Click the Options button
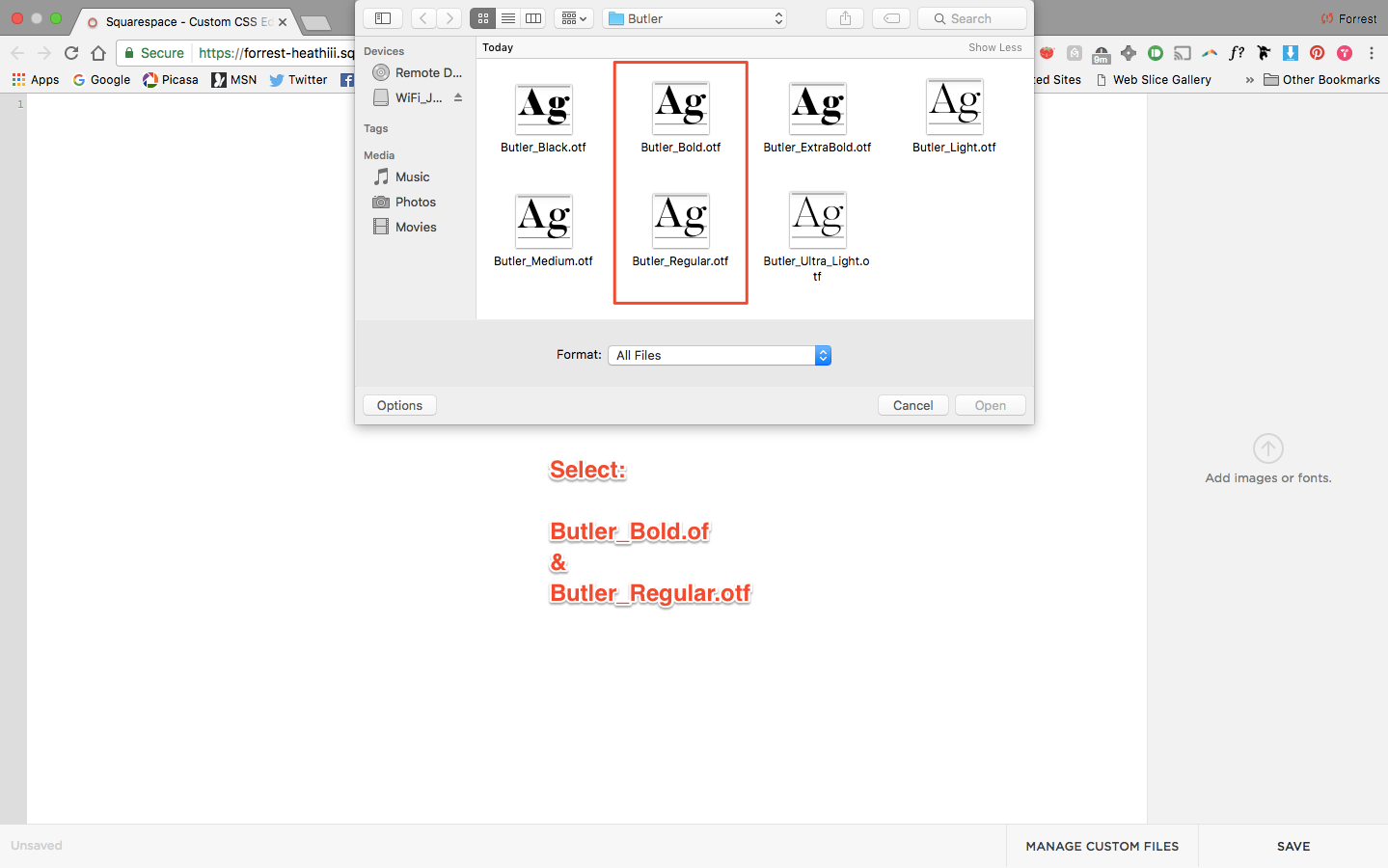1388x868 pixels. 399,405
